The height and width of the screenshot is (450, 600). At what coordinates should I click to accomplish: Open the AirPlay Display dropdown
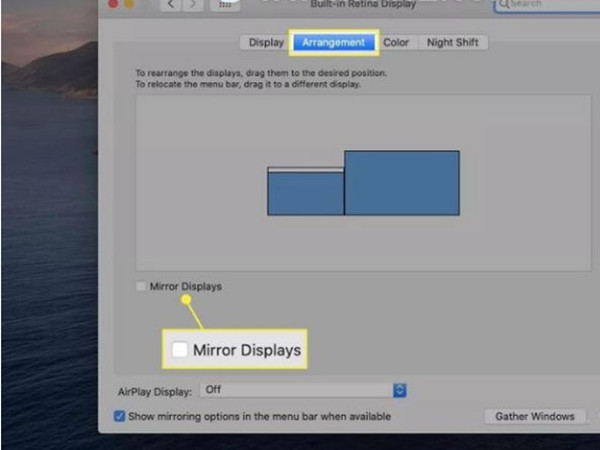[303, 390]
